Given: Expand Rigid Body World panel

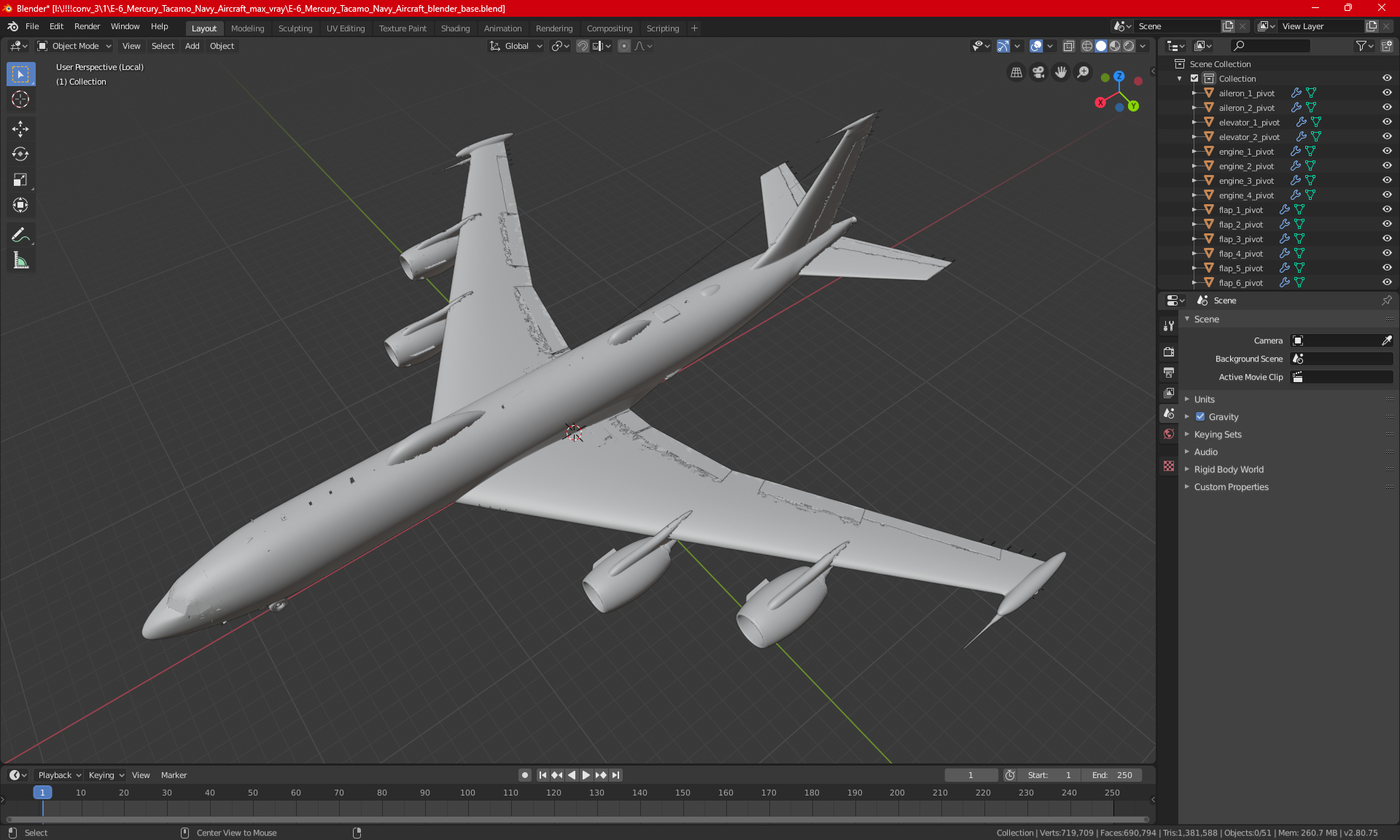Looking at the screenshot, I should (1229, 470).
